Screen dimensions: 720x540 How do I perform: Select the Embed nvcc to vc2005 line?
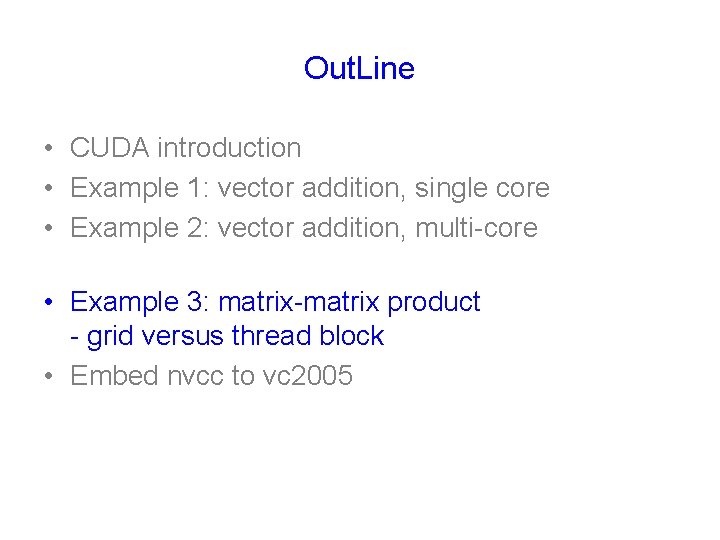click(211, 376)
